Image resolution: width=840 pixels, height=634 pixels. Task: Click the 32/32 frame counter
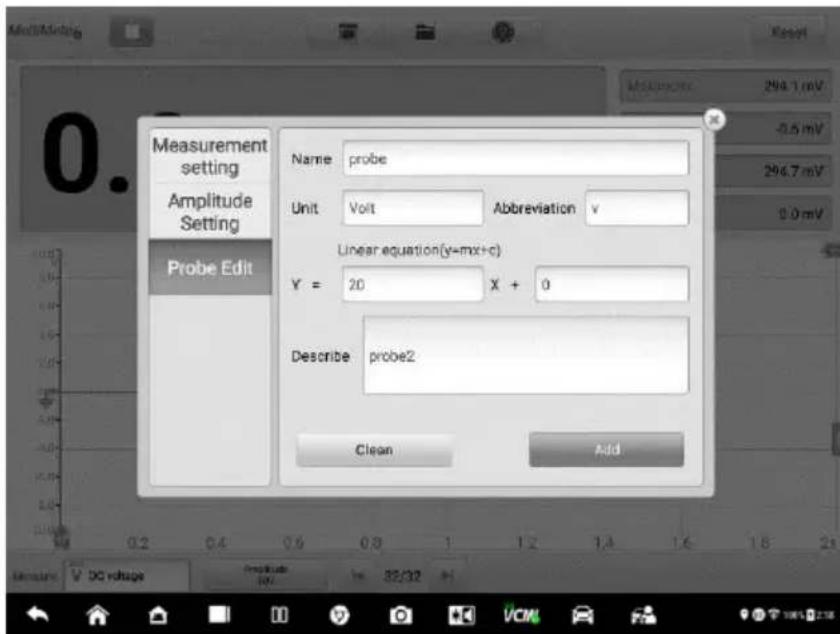[402, 576]
